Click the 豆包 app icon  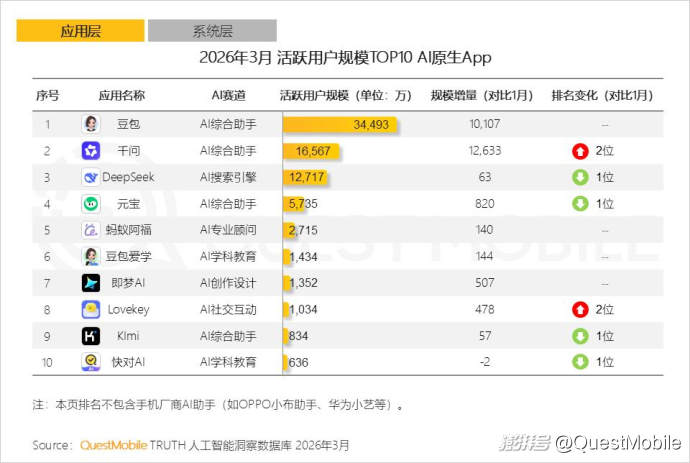click(x=91, y=124)
